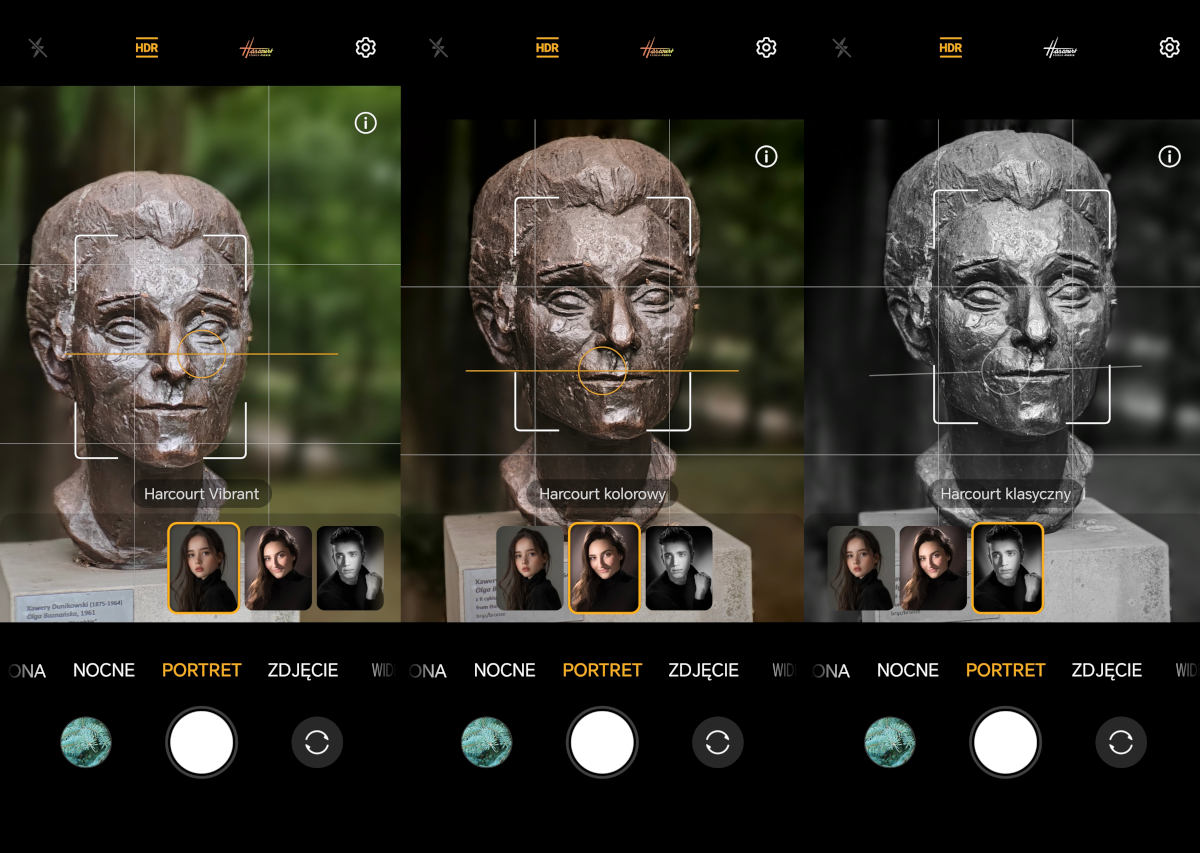Open settings gear in right Harcourt klasyczny screen
The image size is (1200, 853).
[x=1169, y=47]
